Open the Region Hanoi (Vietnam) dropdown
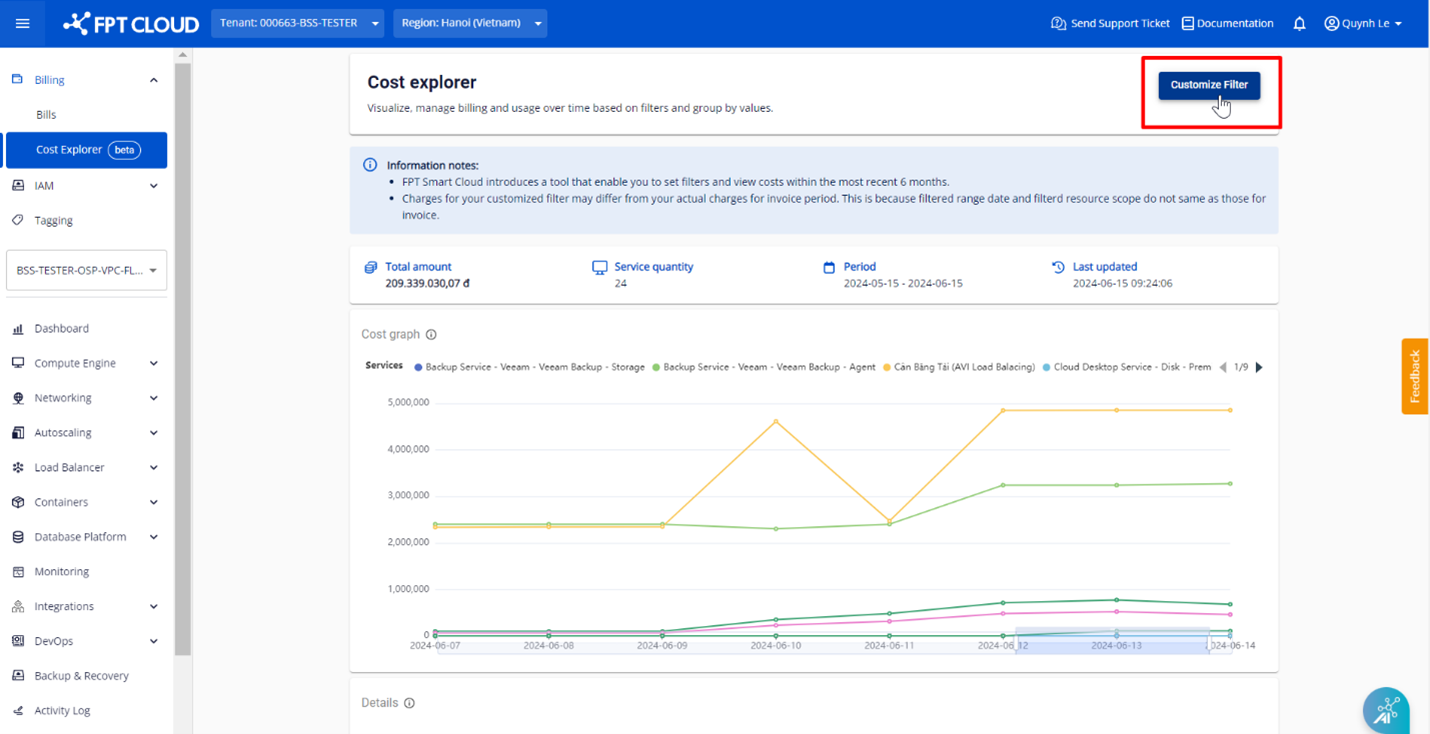 coord(470,23)
